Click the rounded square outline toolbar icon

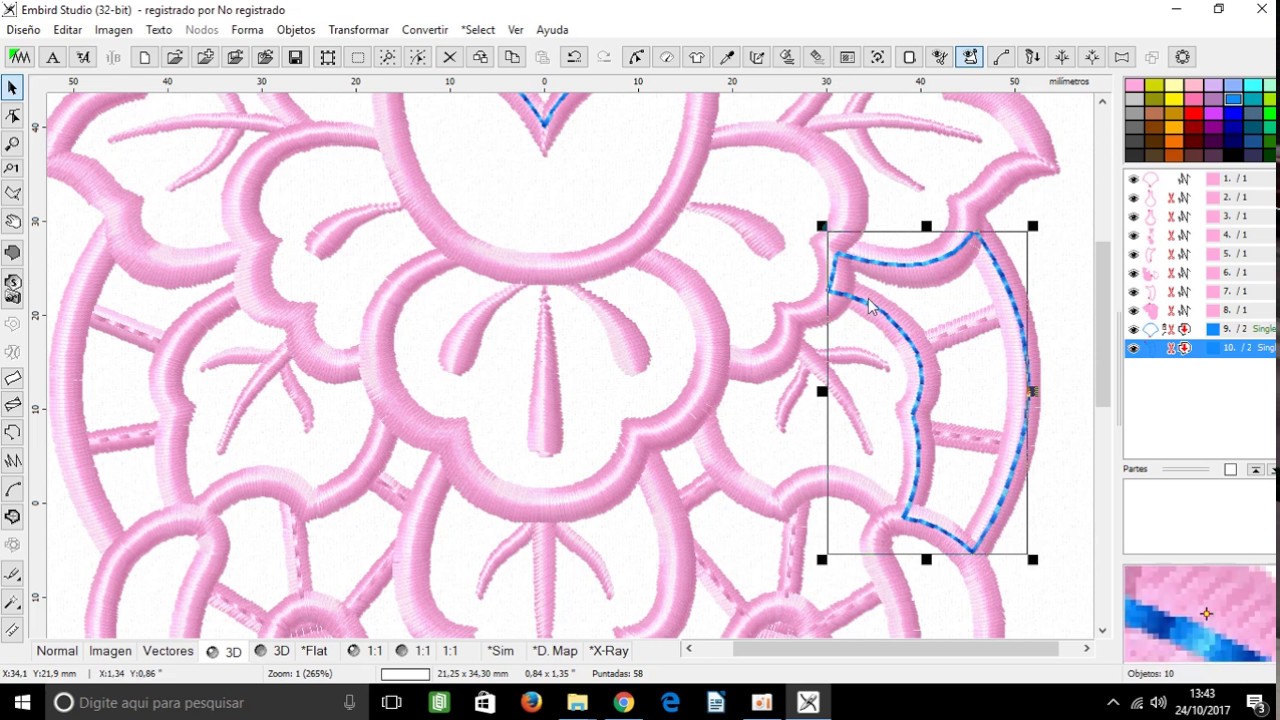pos(909,57)
